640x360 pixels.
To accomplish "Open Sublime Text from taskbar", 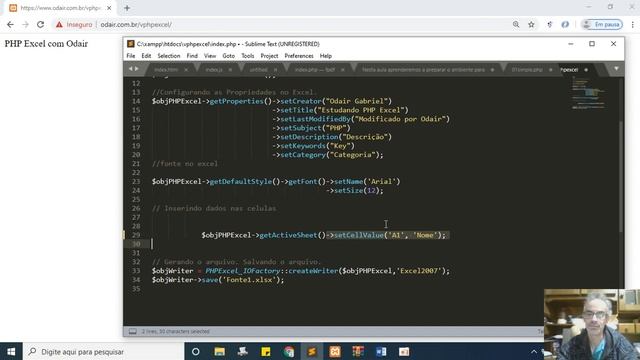I will coord(312,351).
